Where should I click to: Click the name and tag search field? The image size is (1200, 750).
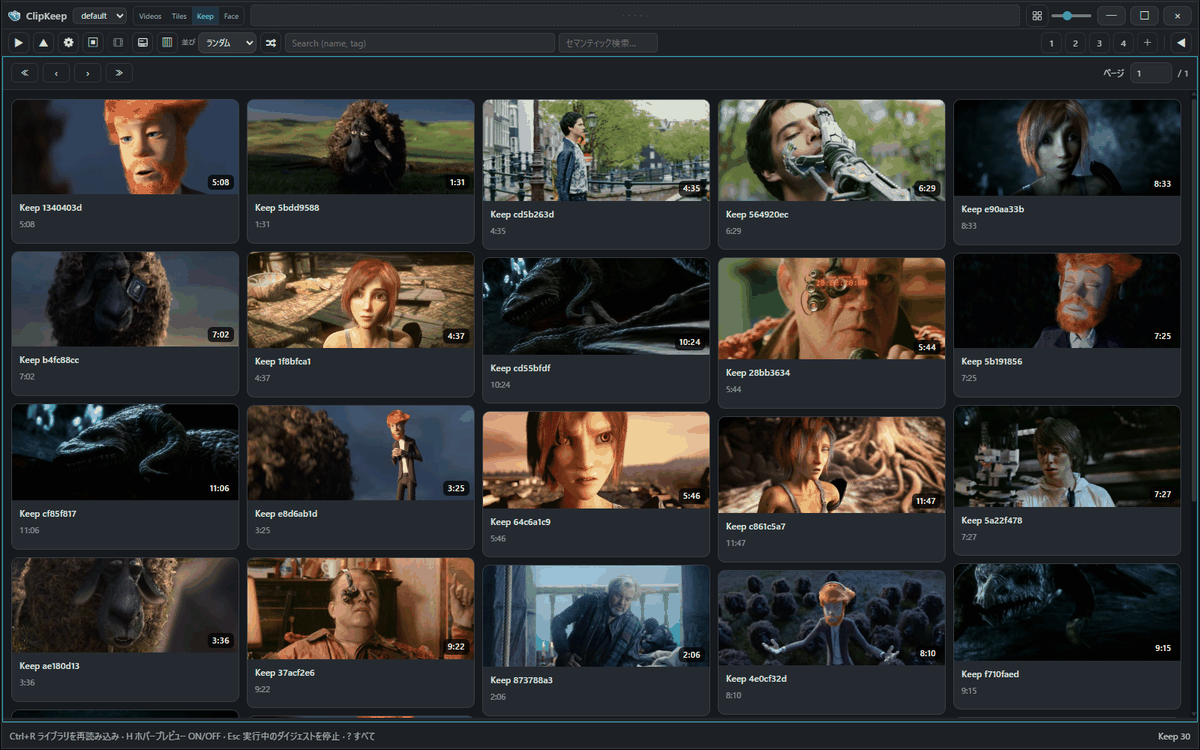coord(420,43)
